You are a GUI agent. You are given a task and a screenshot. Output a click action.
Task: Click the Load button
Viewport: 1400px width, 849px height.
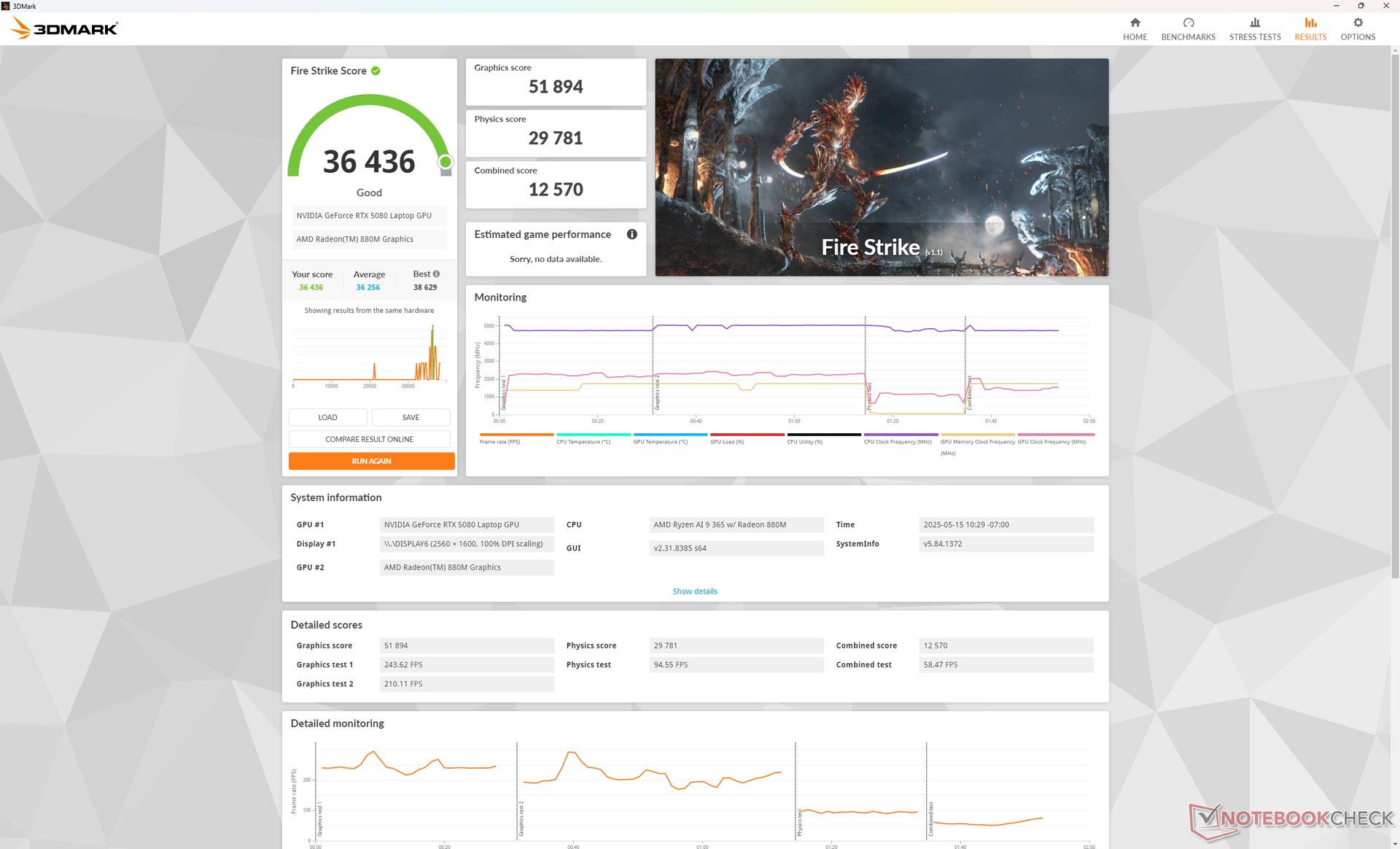coord(327,417)
